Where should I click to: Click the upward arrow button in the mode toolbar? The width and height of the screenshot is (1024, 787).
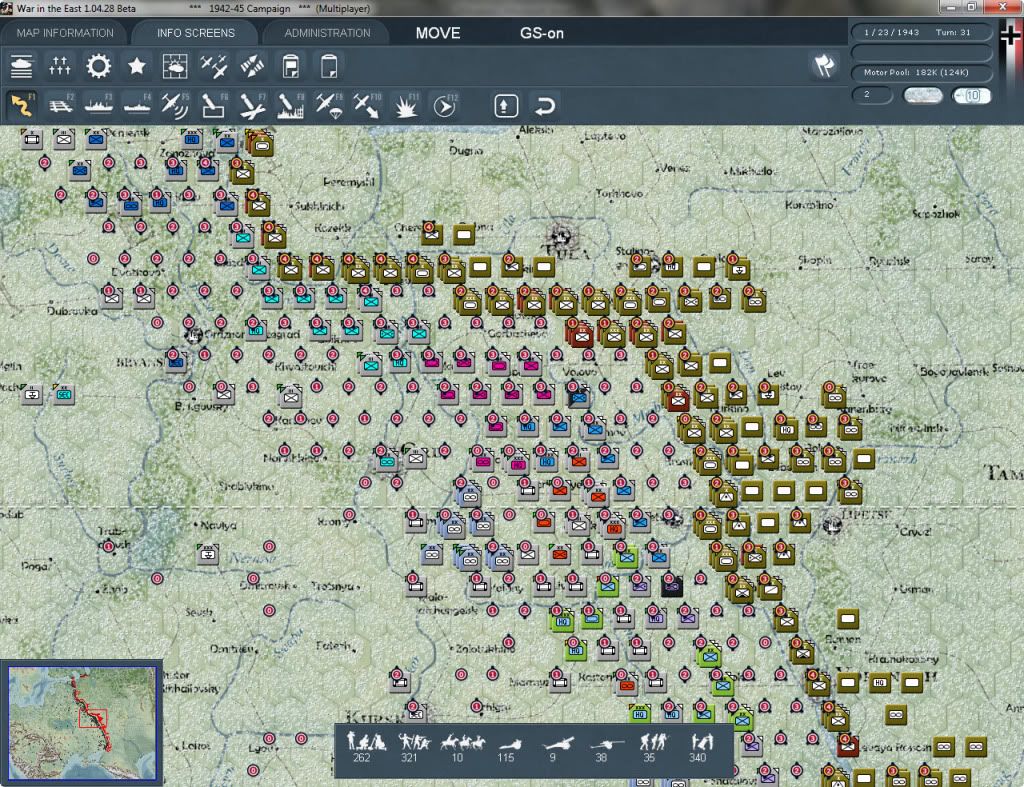tap(506, 105)
